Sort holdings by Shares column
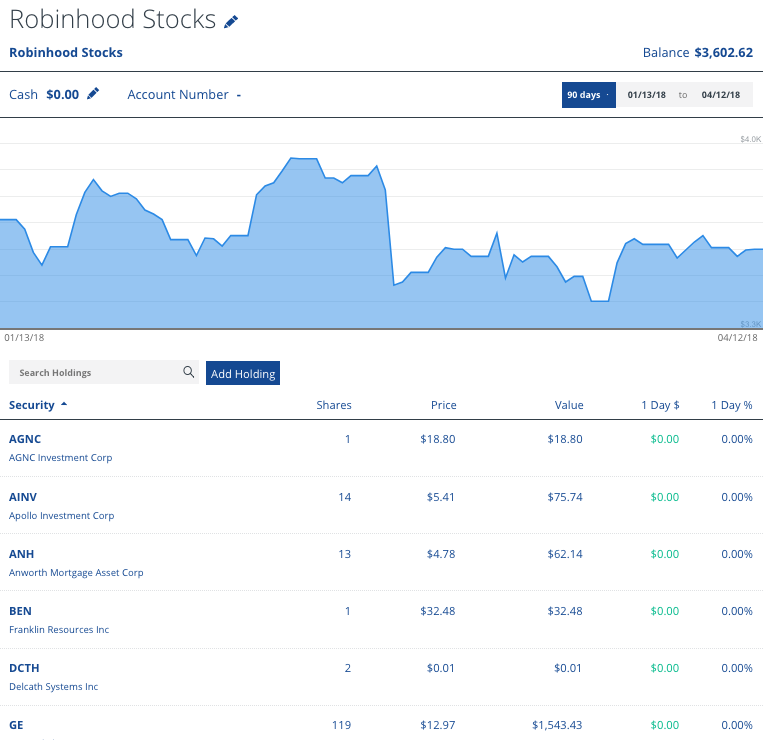The image size is (779, 740). coord(334,405)
